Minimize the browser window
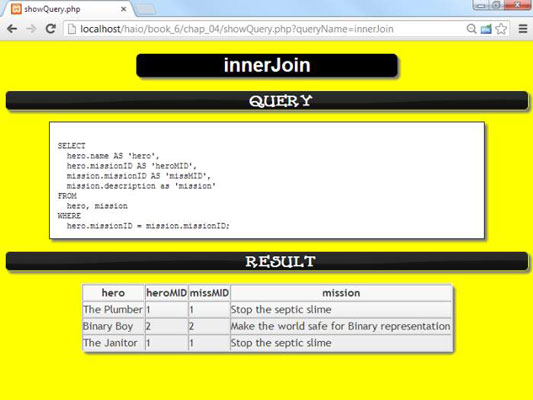The image size is (533, 400). 480,5
